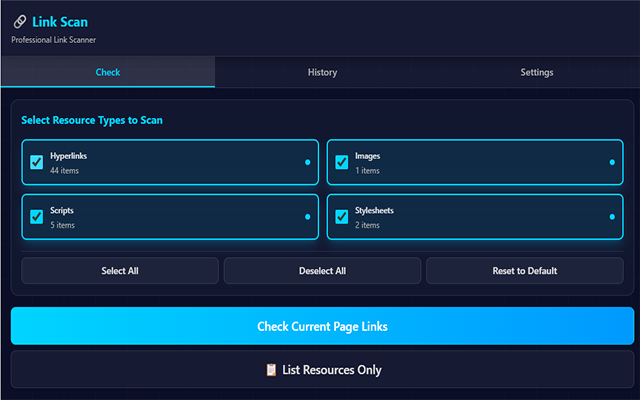640x400 pixels.
Task: Click "Select Resource Types to Scan" heading
Action: click(92, 120)
